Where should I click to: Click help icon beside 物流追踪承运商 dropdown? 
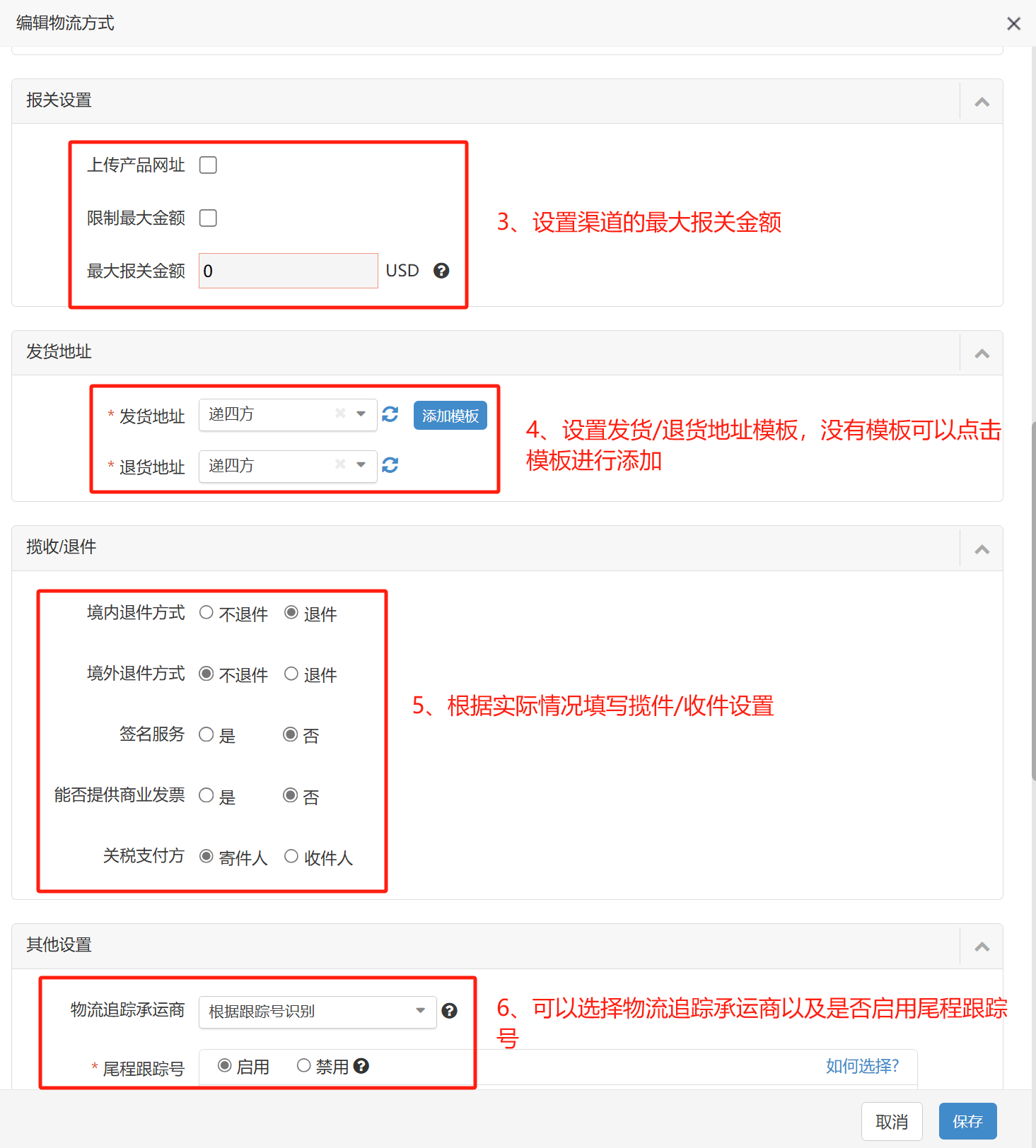[x=449, y=1011]
